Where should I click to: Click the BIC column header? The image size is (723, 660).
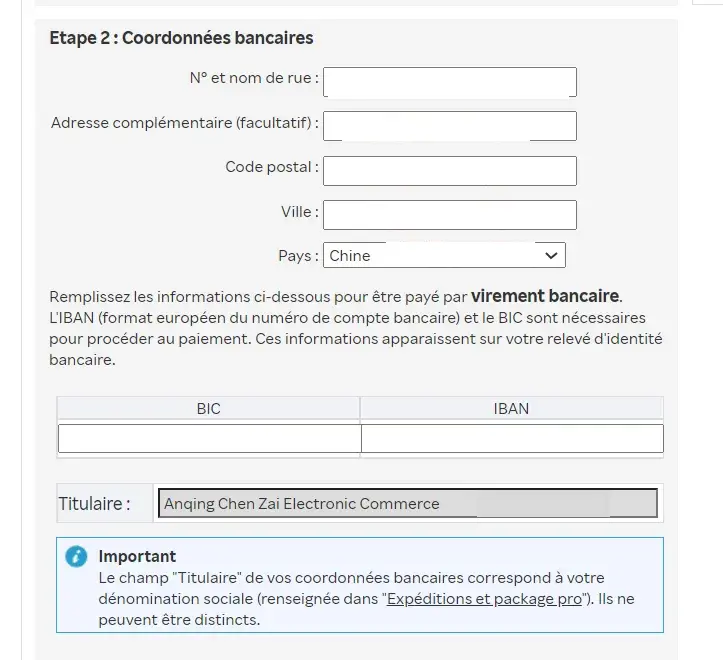point(208,409)
